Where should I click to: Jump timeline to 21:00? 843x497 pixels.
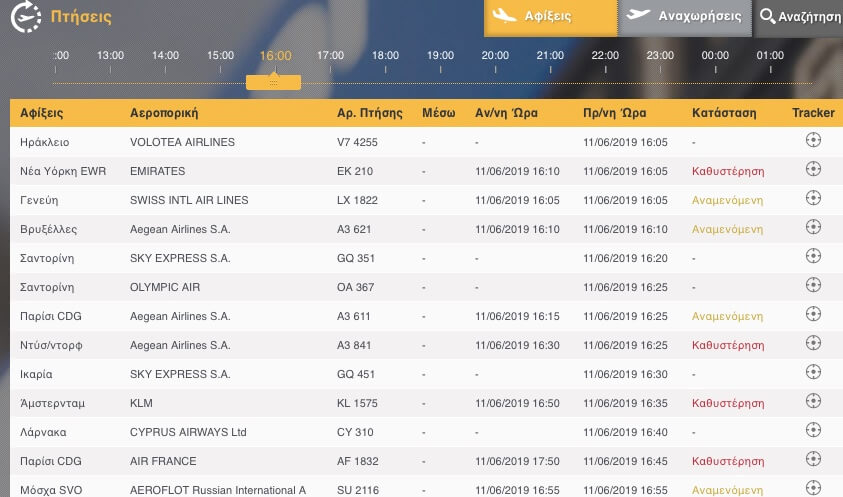coord(550,55)
